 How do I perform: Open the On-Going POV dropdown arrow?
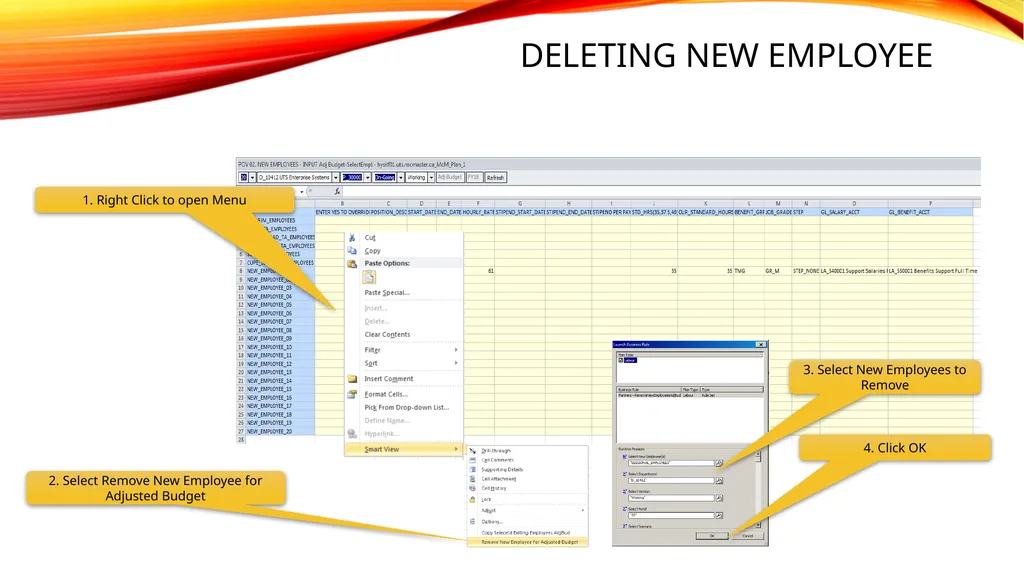point(401,178)
